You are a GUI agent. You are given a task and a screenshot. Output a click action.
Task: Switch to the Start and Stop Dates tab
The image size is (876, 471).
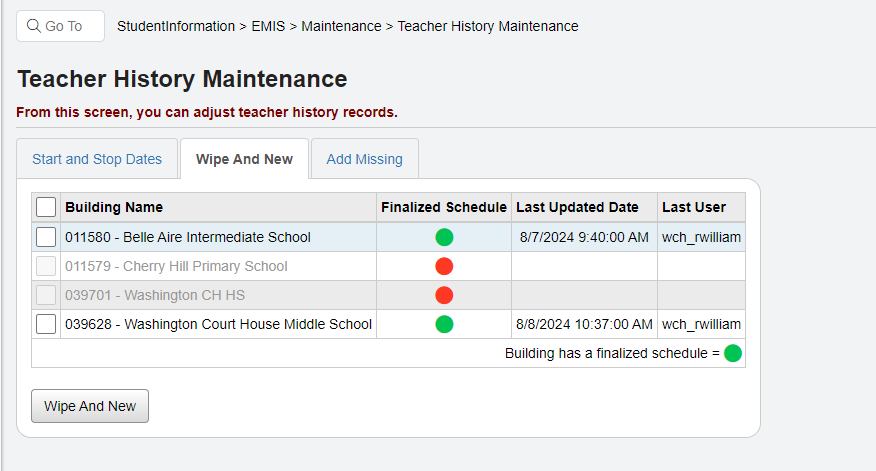tap(97, 159)
